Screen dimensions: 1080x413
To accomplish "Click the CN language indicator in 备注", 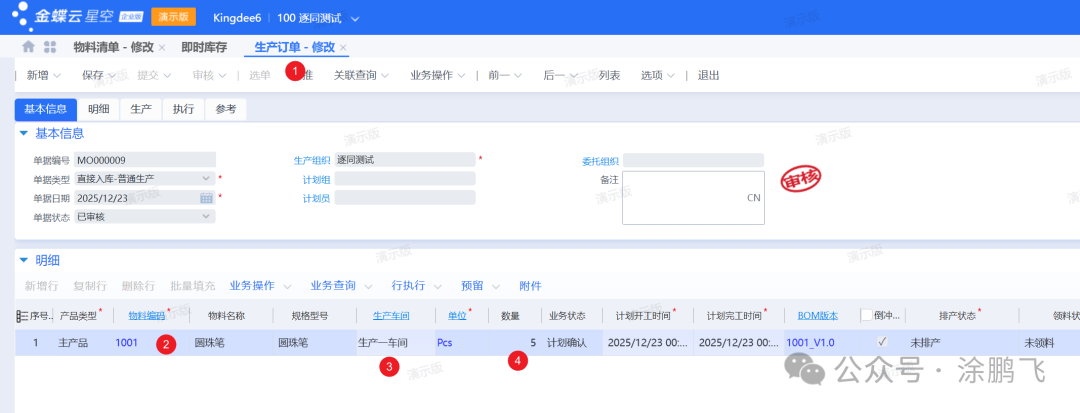I will point(753,198).
